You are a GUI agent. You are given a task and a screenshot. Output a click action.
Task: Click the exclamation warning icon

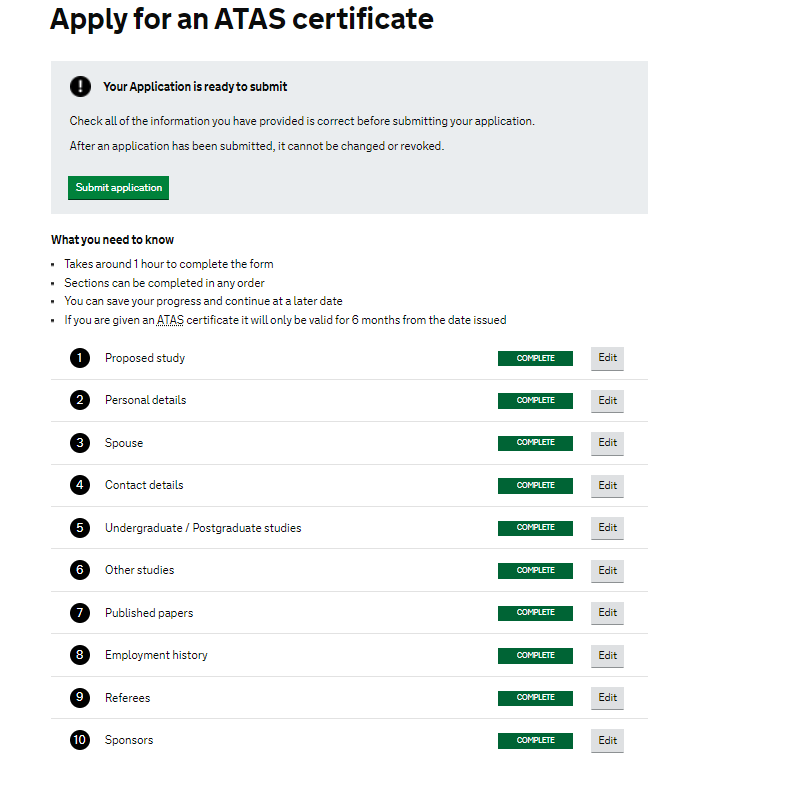click(80, 87)
